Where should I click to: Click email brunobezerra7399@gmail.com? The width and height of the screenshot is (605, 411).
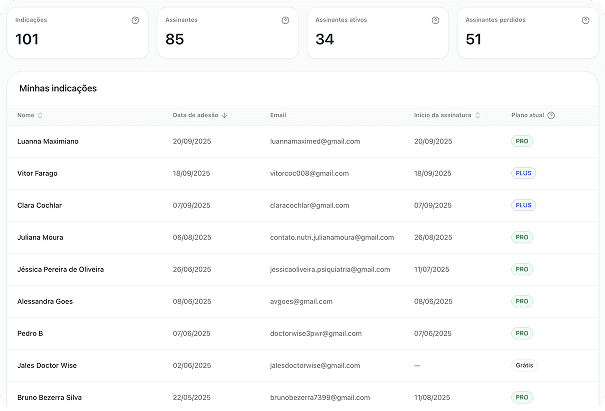(x=320, y=398)
